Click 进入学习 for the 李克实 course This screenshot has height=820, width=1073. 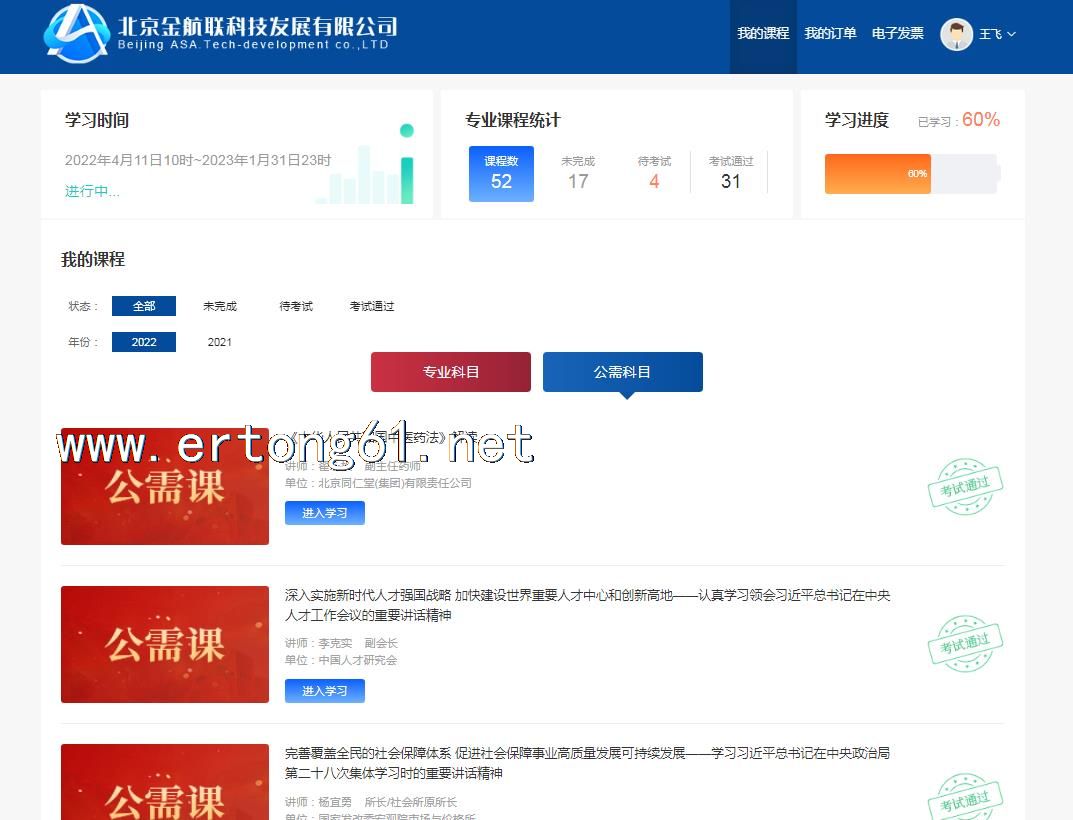coord(324,691)
